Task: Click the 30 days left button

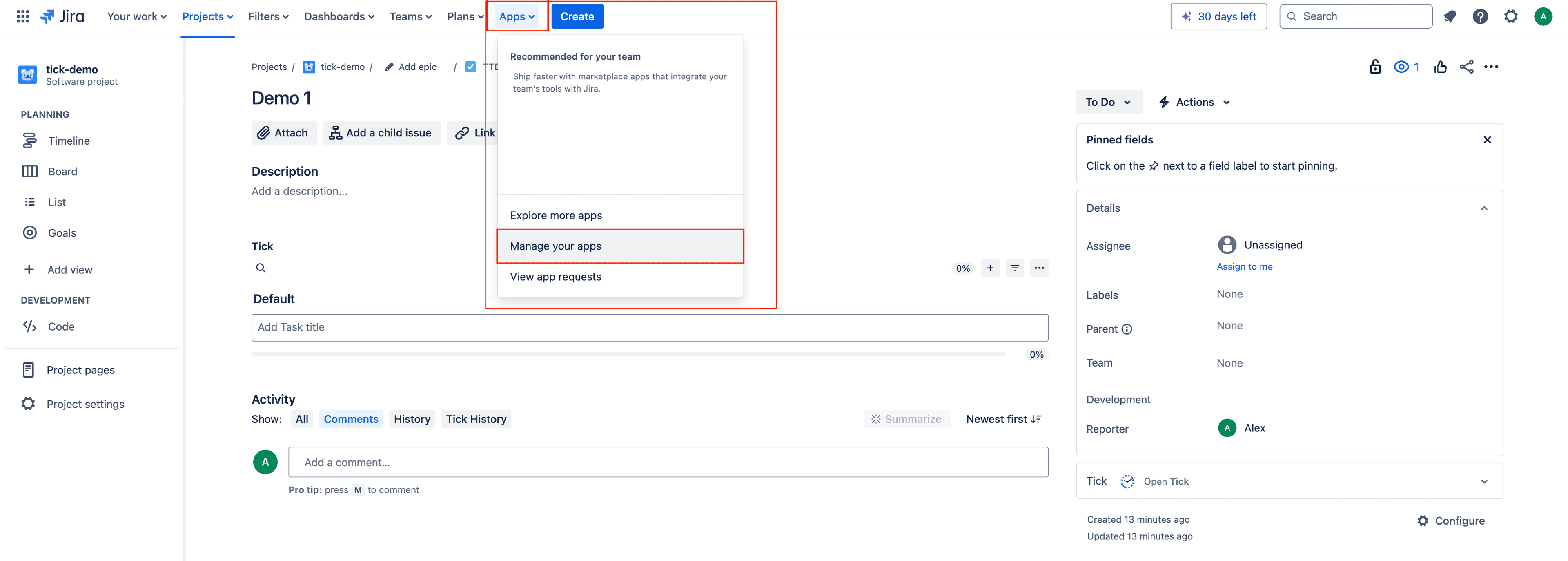Action: [1218, 16]
